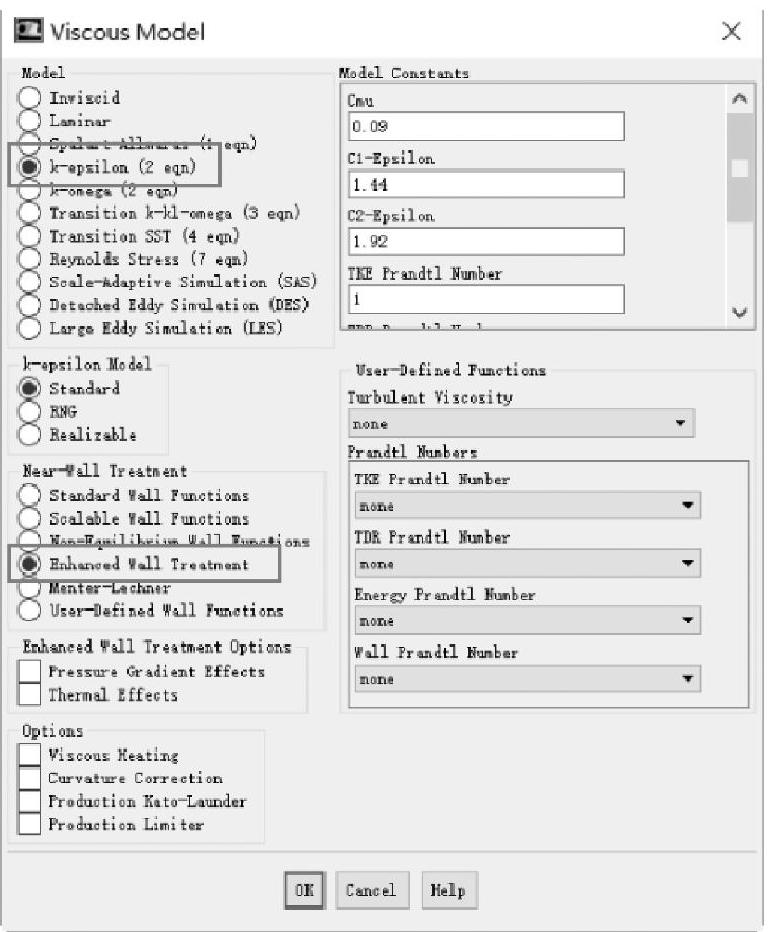Enable Pressure Gradient Effects checkbox
Screen dimensions: 768x932
coord(29,672)
